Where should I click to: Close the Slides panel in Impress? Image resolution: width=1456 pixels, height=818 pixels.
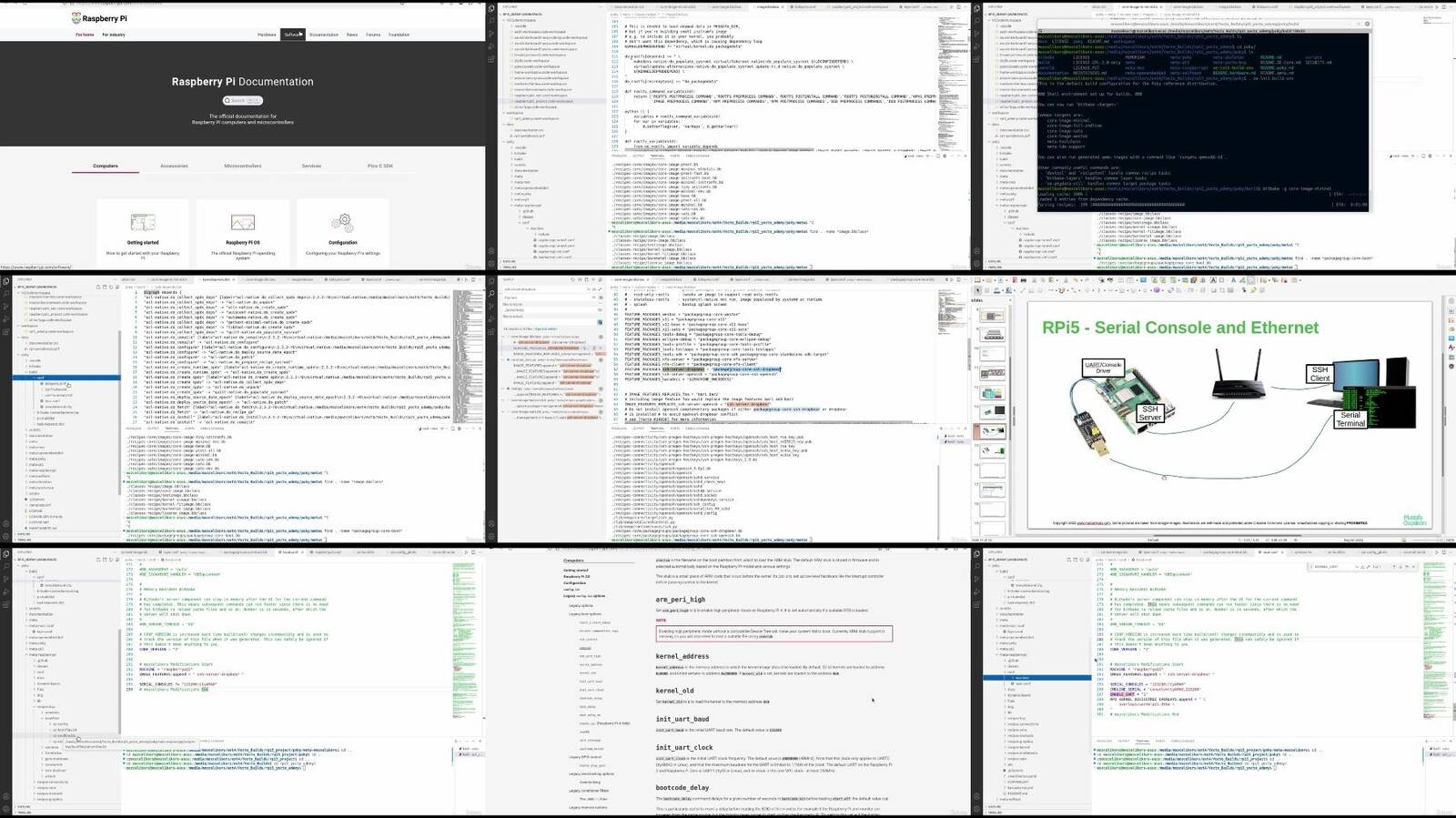click(x=1010, y=300)
